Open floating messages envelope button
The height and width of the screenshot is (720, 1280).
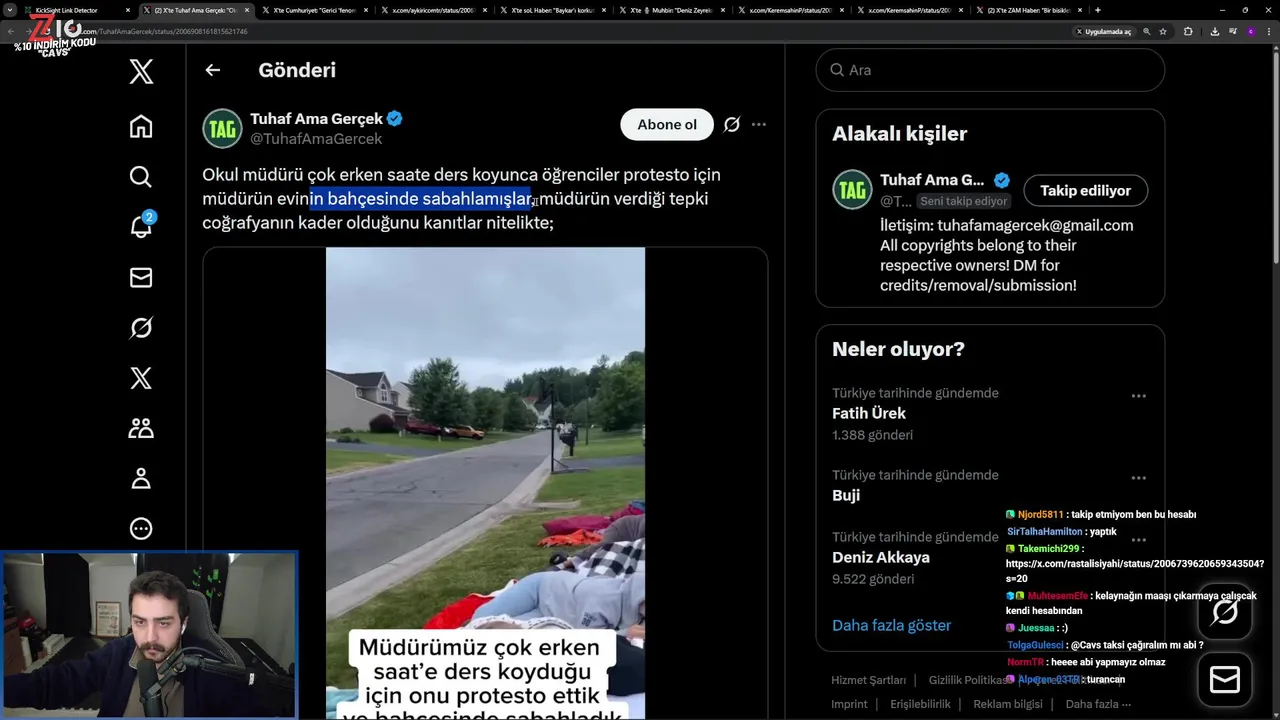[1225, 680]
